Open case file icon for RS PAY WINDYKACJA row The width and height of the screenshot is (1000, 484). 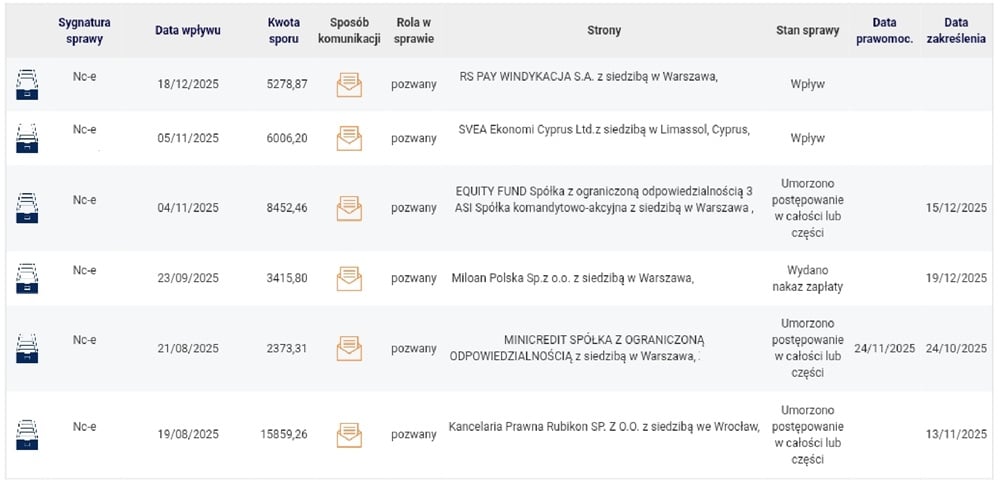pyautogui.click(x=27, y=83)
